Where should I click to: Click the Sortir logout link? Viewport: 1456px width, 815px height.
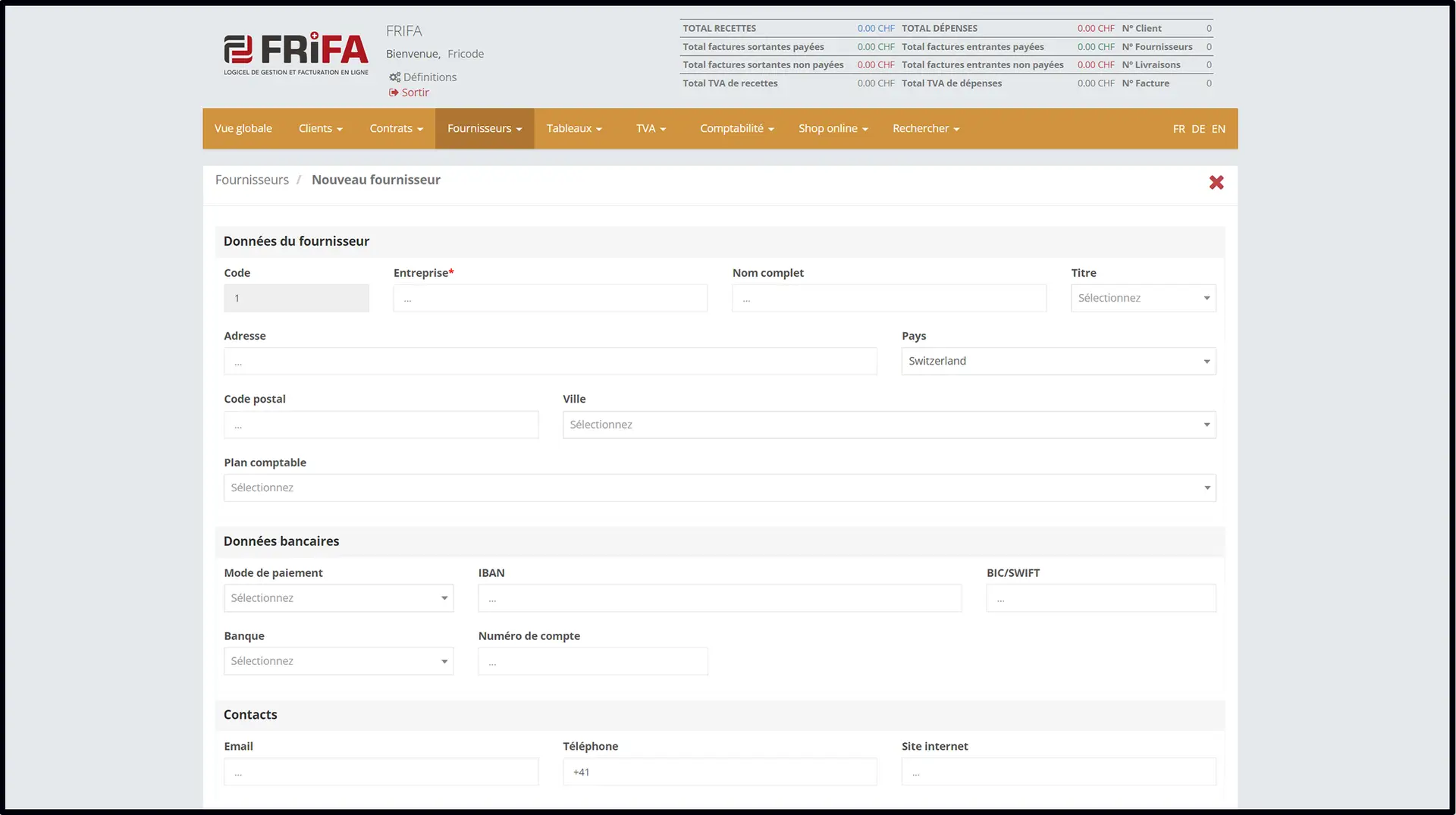[x=409, y=92]
